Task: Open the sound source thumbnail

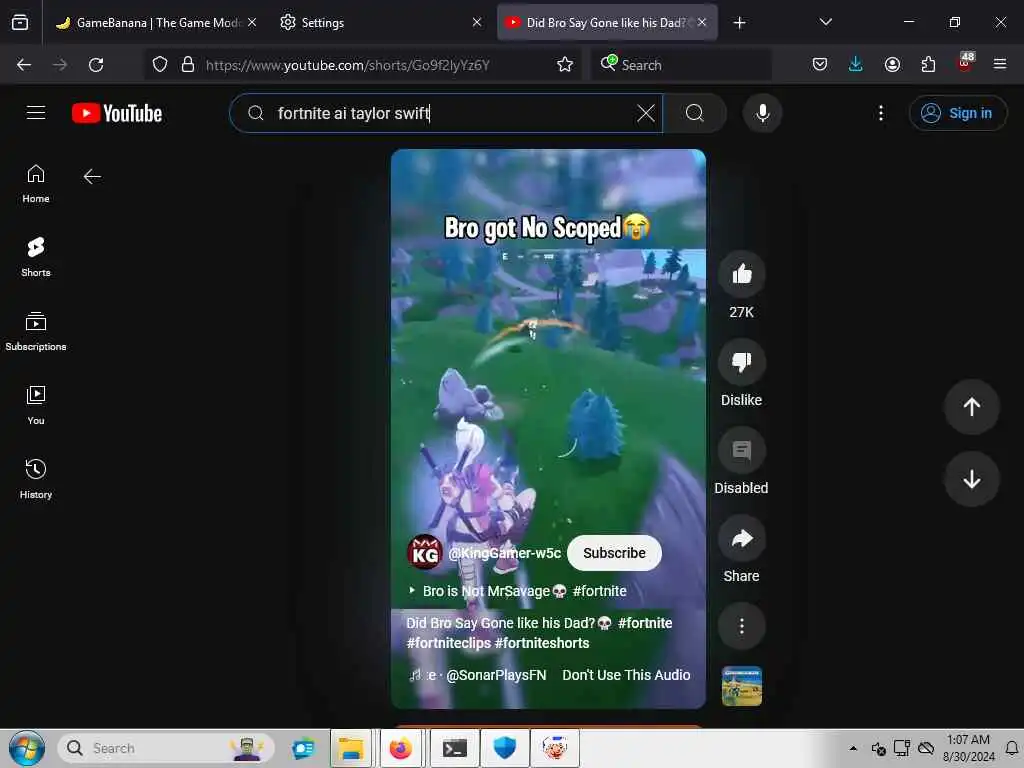Action: [741, 686]
